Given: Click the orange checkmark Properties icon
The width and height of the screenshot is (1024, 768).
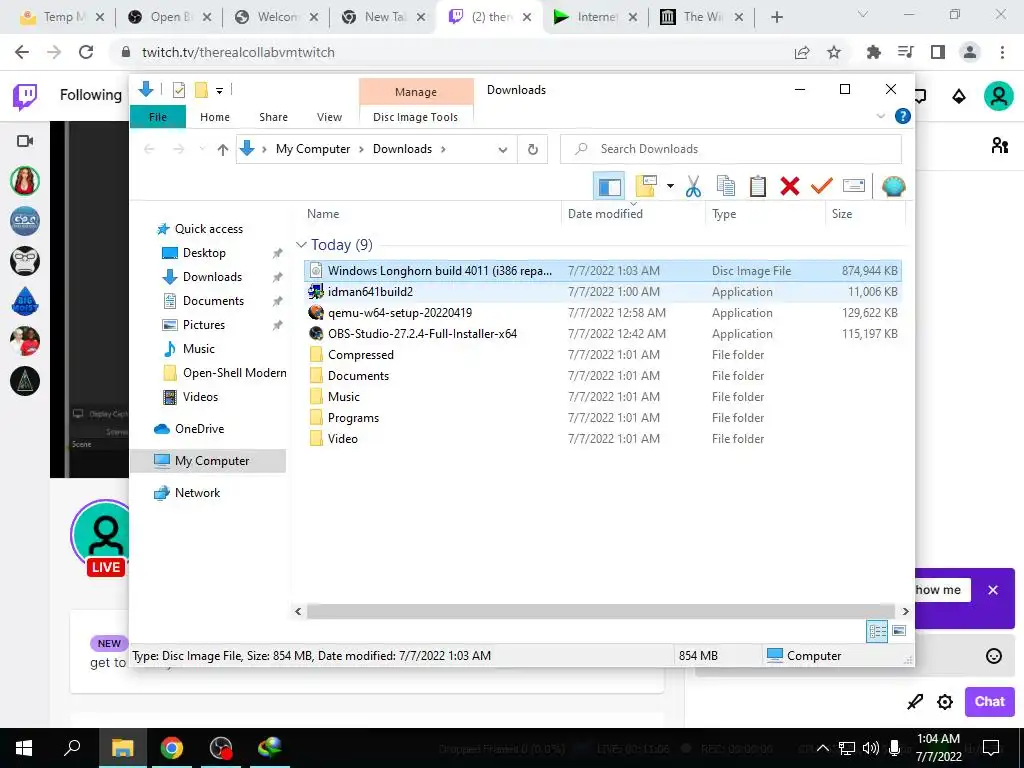Looking at the screenshot, I should click(822, 187).
